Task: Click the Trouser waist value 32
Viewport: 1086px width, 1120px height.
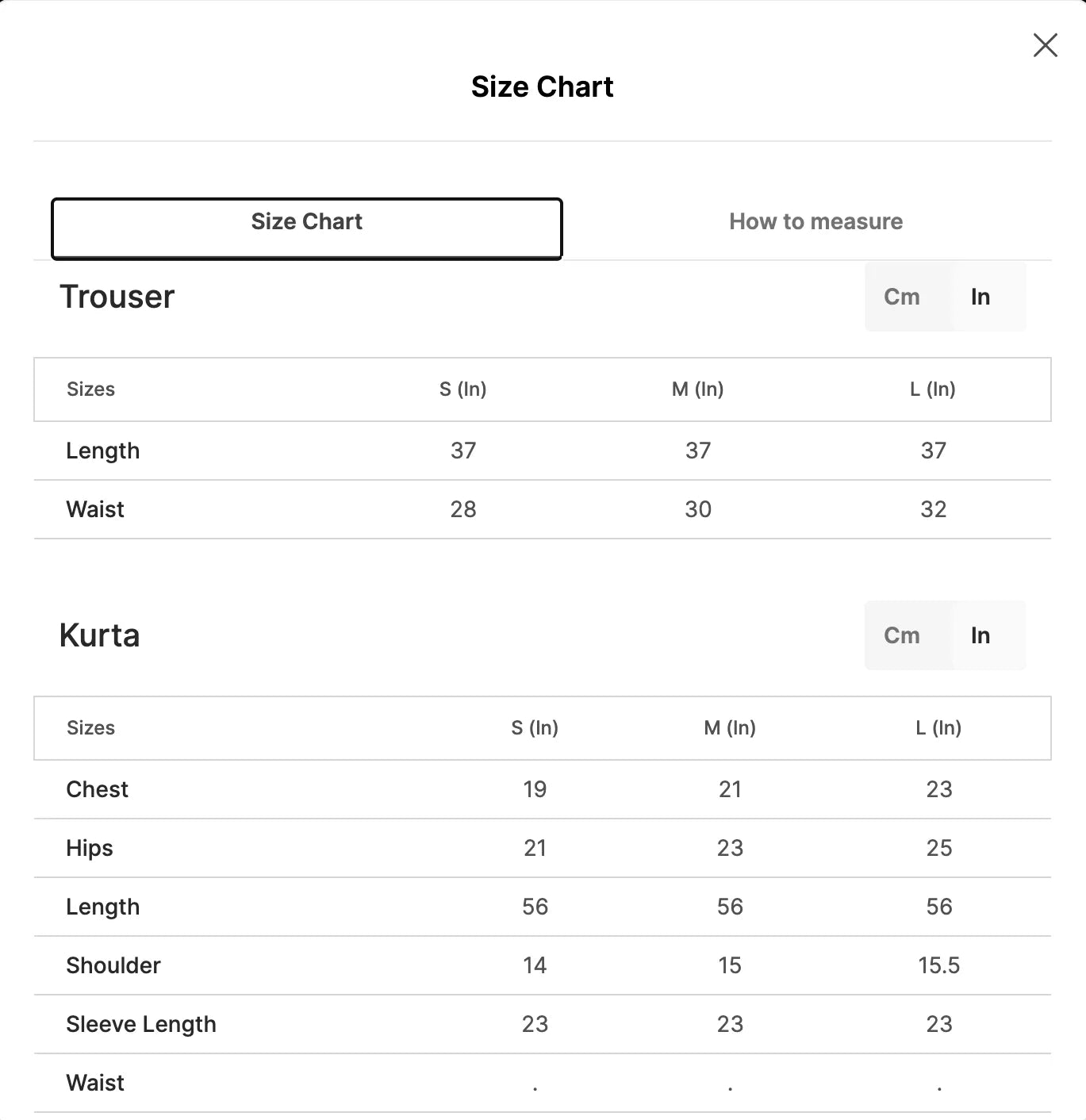Action: coord(934,509)
